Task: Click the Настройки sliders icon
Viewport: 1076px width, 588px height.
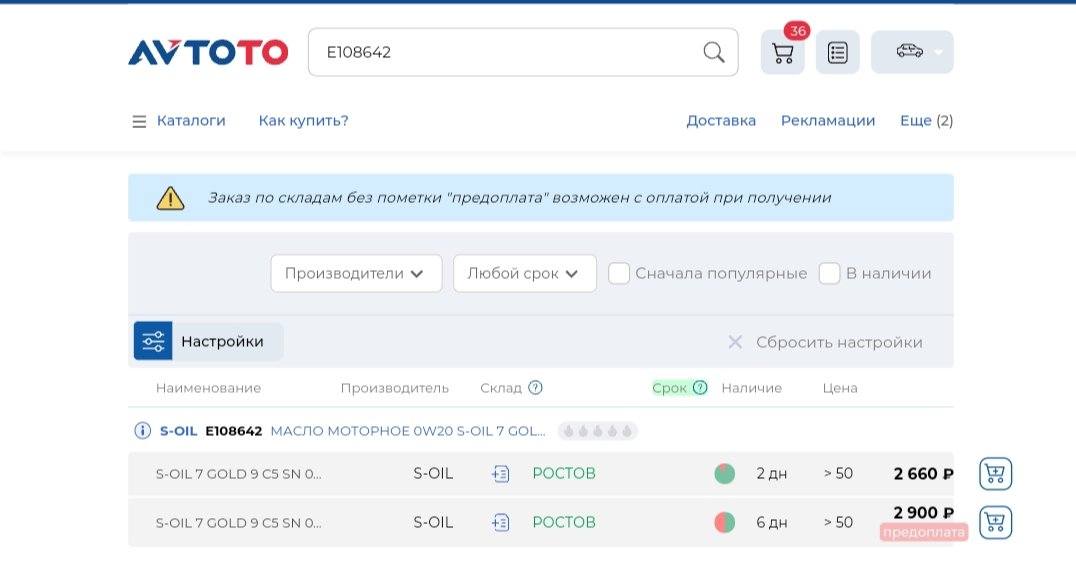Action: click(x=153, y=341)
